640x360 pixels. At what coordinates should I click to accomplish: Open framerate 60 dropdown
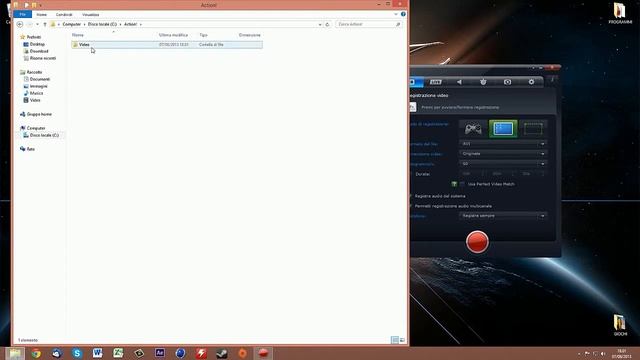(x=503, y=164)
